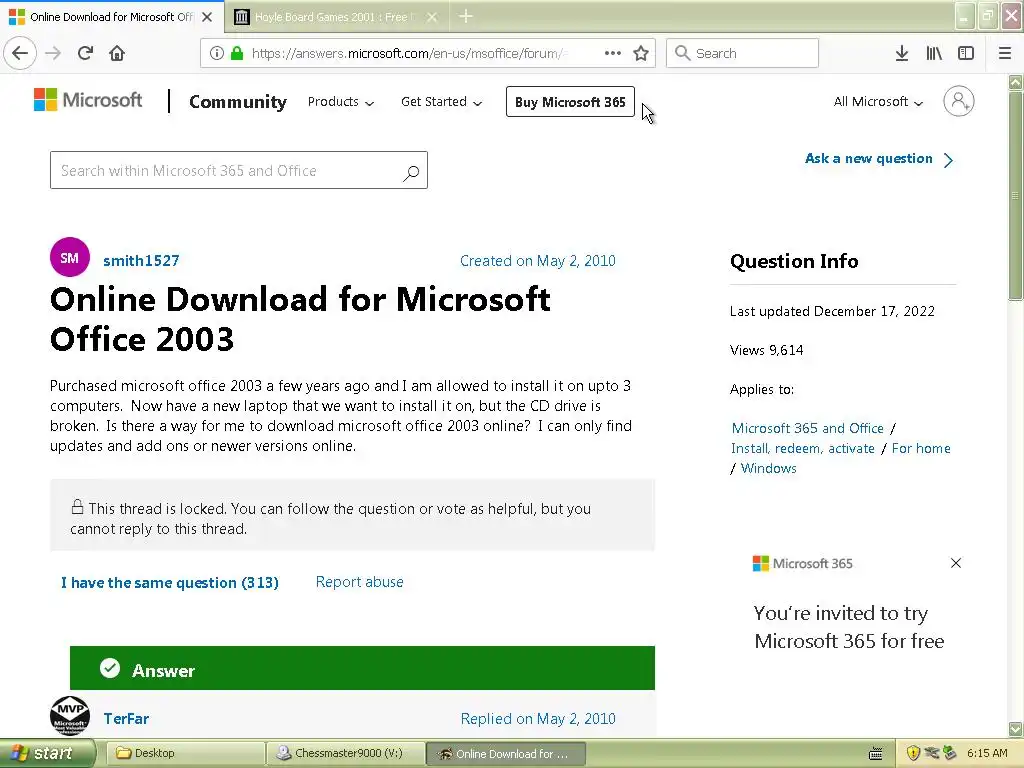
Task: Click the keyboard icon in the taskbar
Action: click(876, 754)
